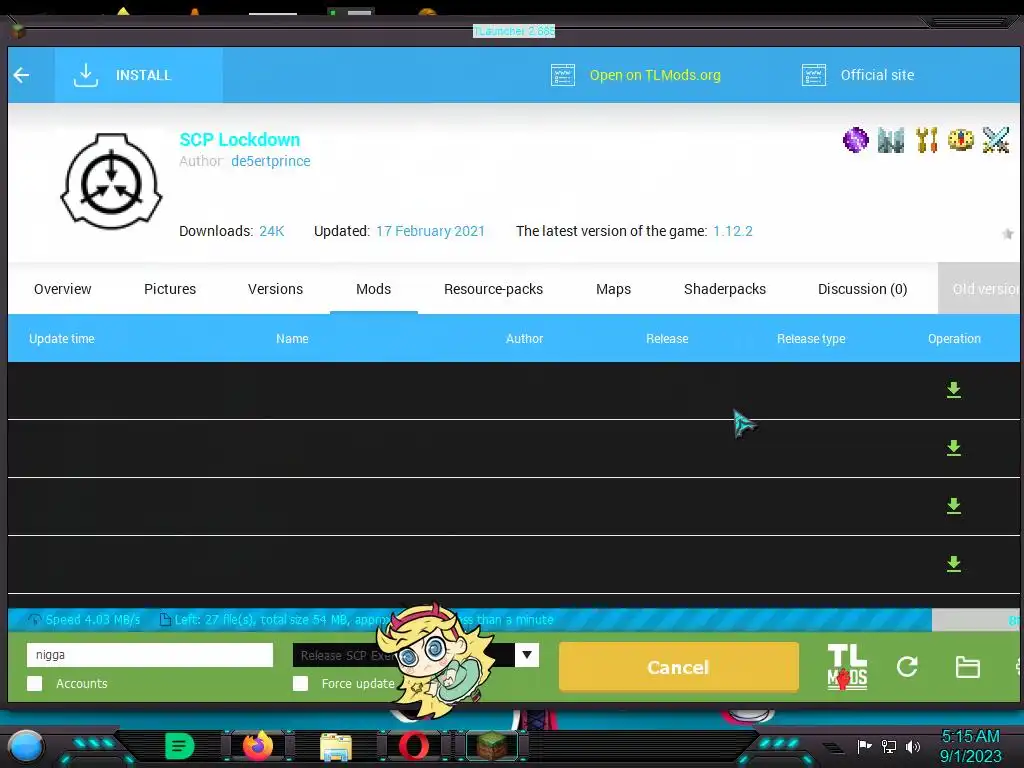Click the network tray icon
The image size is (1024, 768).
click(x=889, y=746)
